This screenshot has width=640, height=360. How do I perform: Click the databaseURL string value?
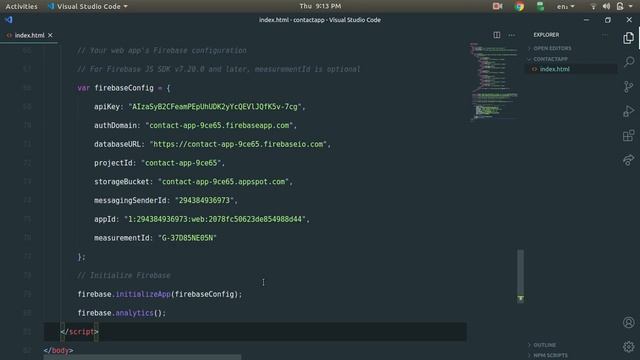click(238, 144)
